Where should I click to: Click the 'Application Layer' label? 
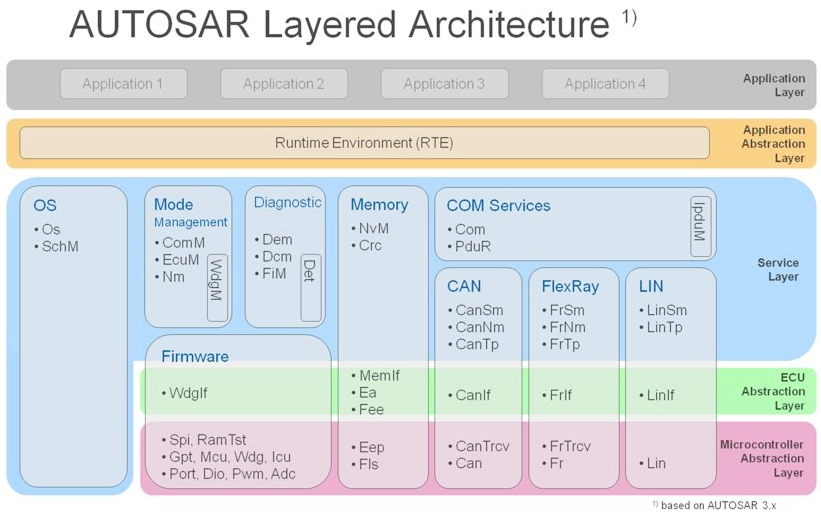[774, 85]
